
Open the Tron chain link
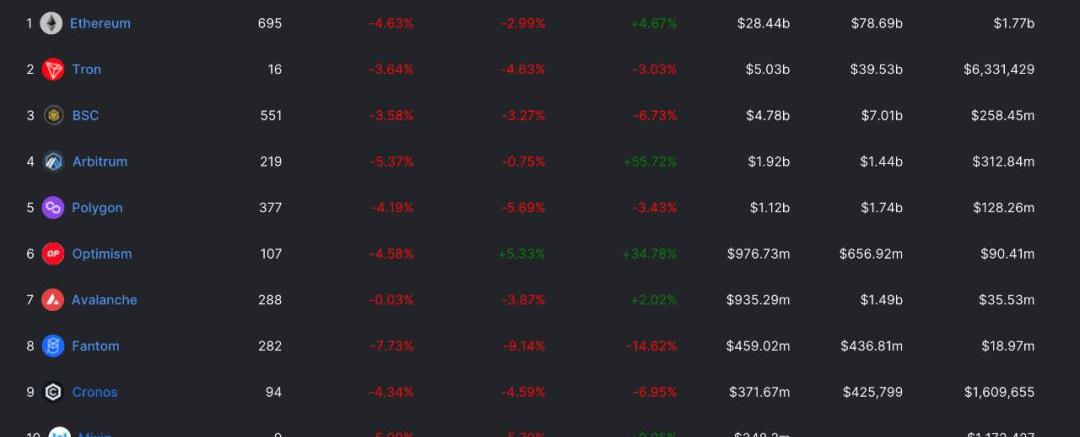coord(87,70)
